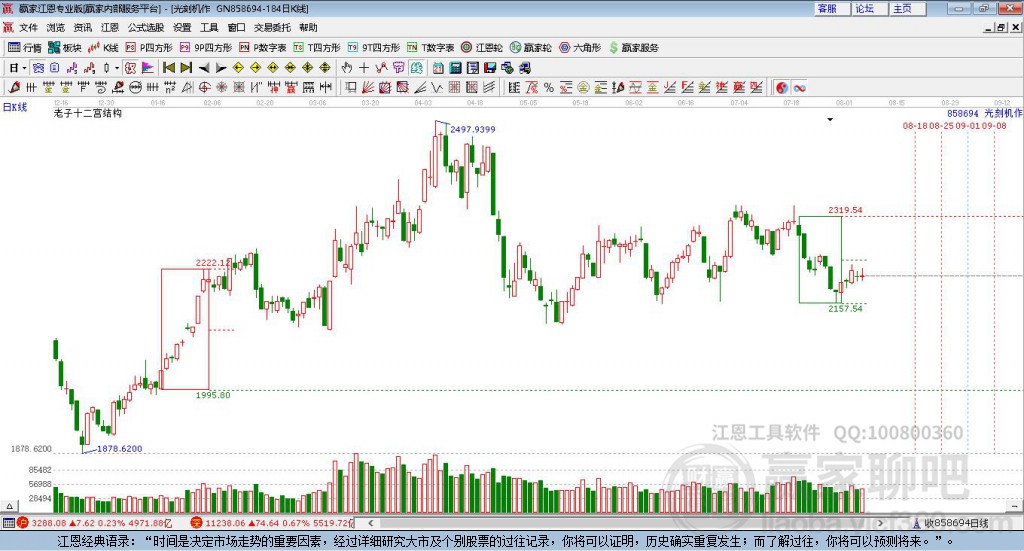Image resolution: width=1024 pixels, height=551 pixels.
Task: Click the 2157.54 price label
Action: 845,308
